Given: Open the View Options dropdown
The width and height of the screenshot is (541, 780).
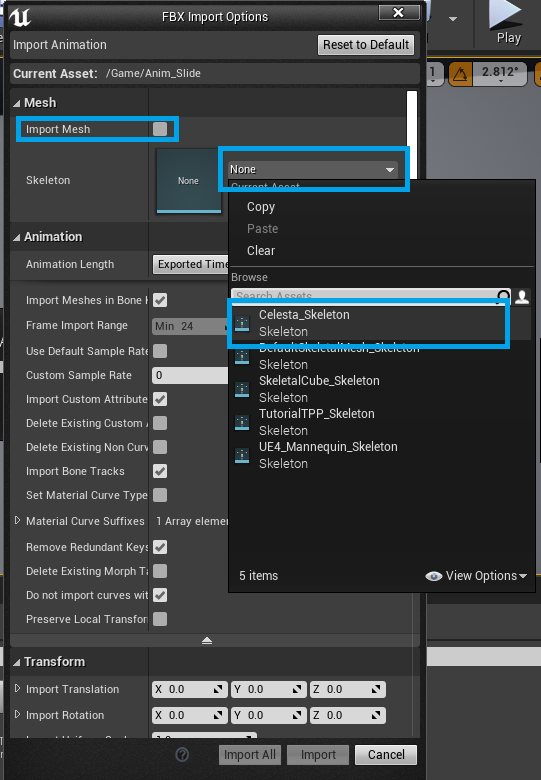Looking at the screenshot, I should click(x=476, y=576).
